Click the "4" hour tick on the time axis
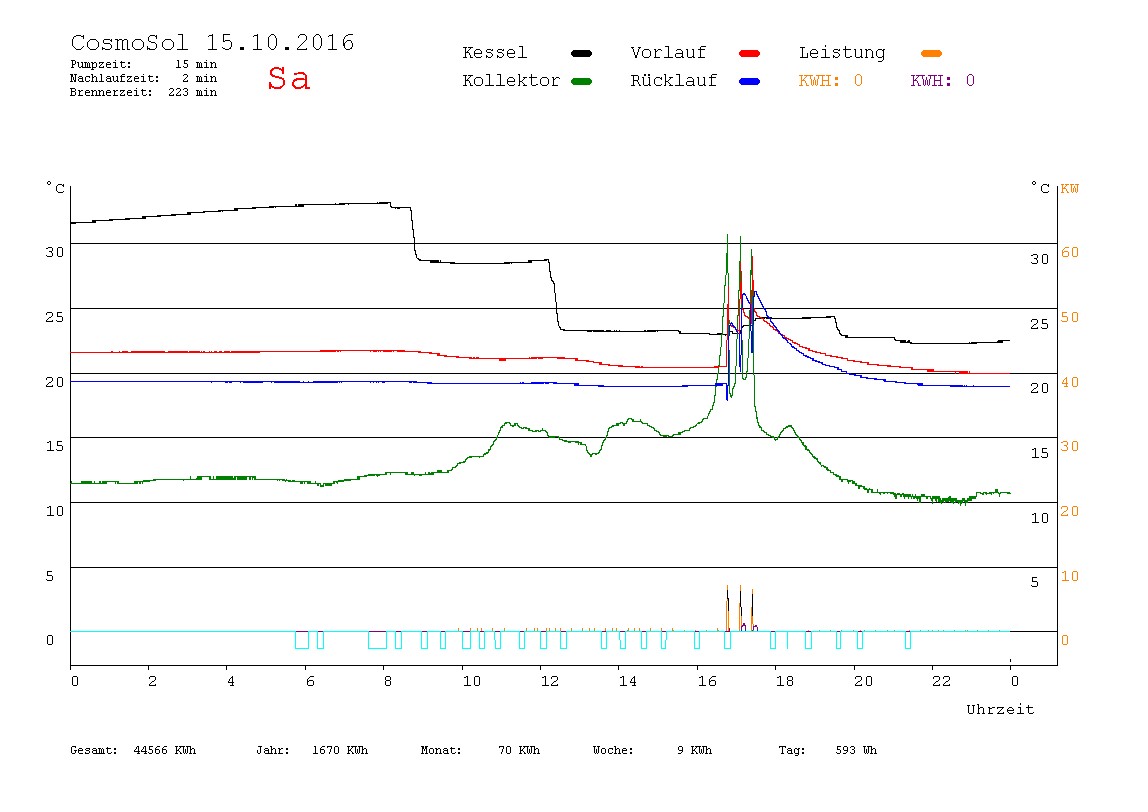Image resolution: width=1148 pixels, height=812 pixels. click(x=231, y=682)
